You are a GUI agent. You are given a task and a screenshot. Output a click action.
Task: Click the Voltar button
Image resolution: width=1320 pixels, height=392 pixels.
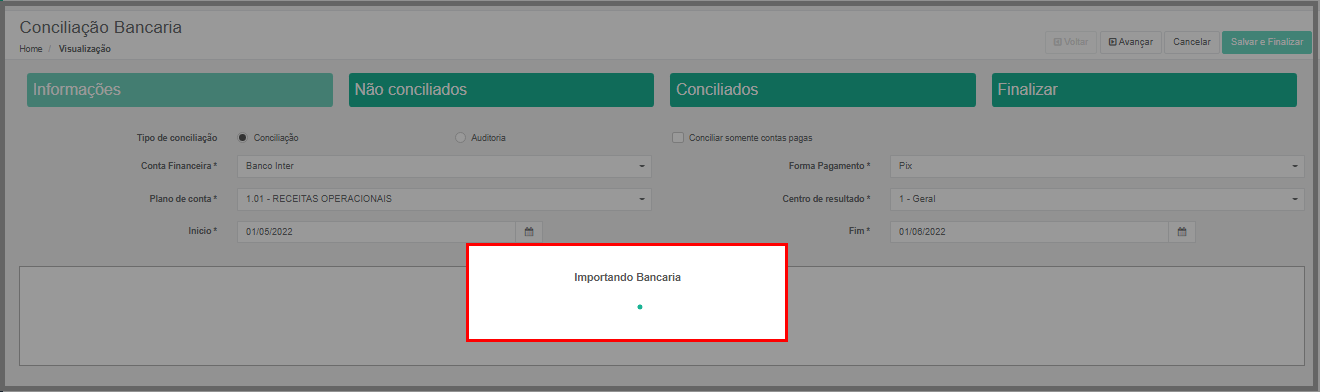point(1070,42)
